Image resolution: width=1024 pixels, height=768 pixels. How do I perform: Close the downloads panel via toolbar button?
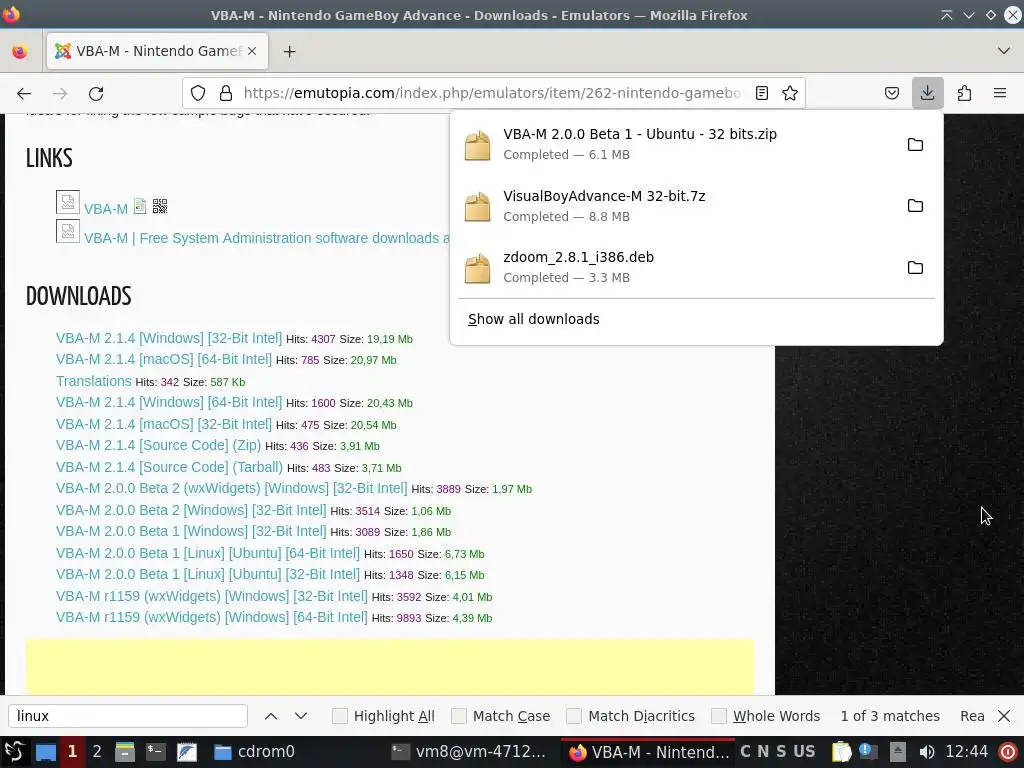point(927,93)
